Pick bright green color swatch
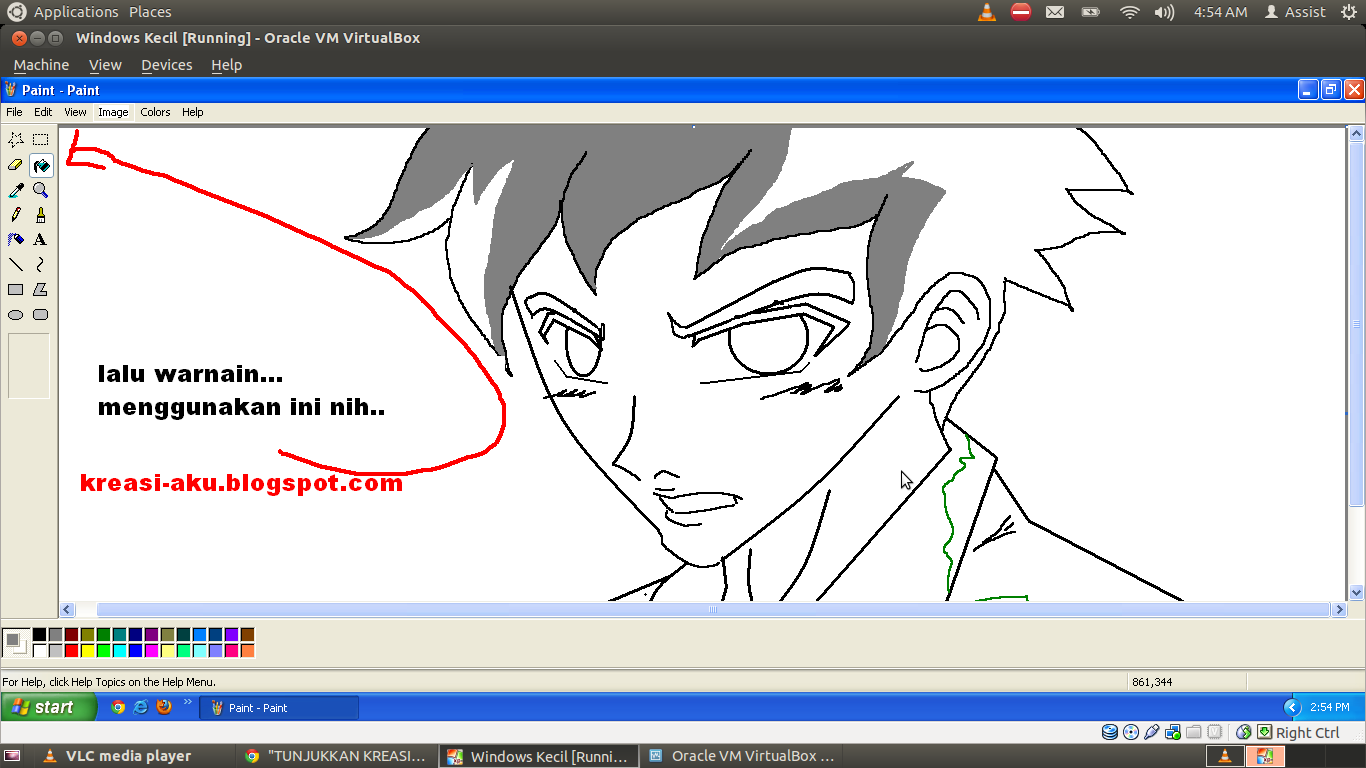The width and height of the screenshot is (1366, 768). [103, 650]
